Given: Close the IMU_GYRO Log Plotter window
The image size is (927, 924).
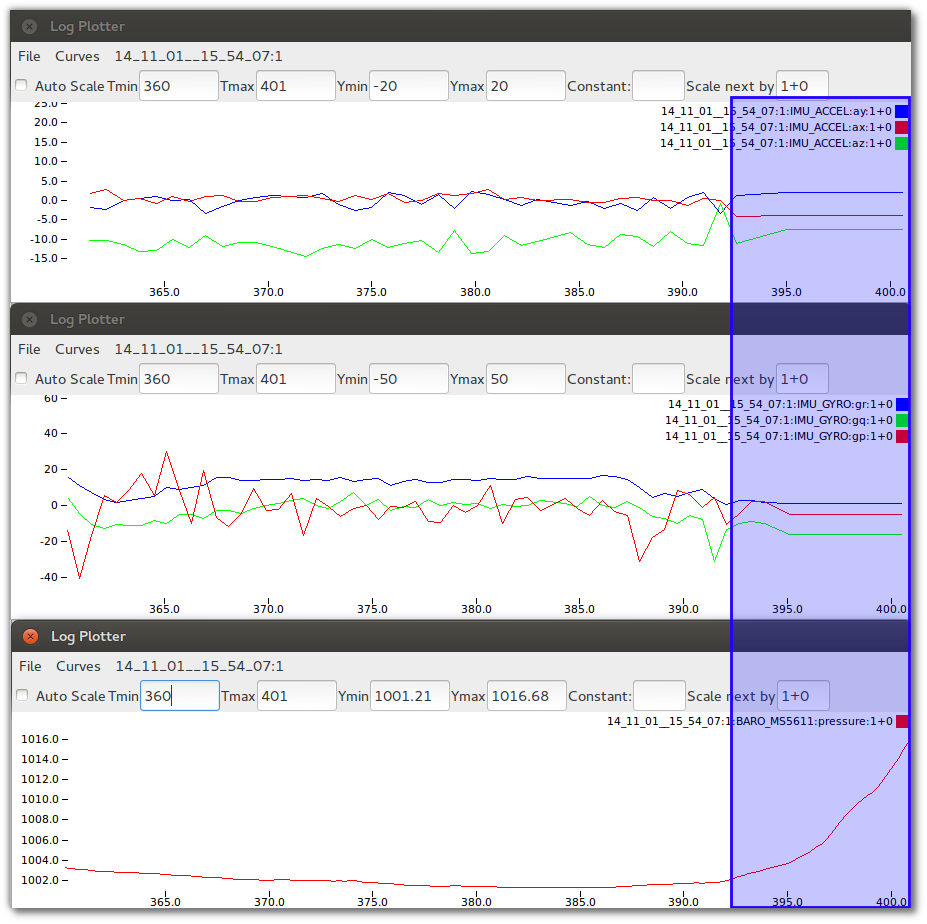Looking at the screenshot, I should click(x=29, y=319).
